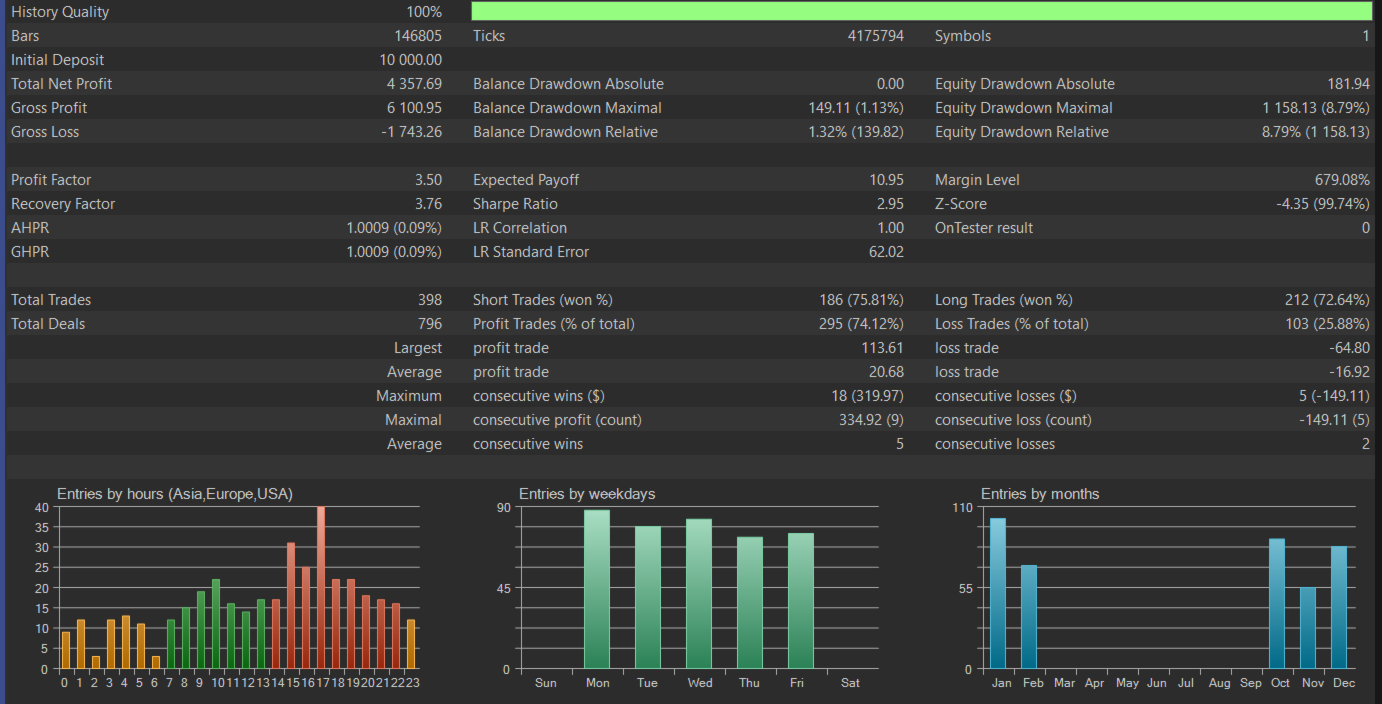
Task: Select consecutive wins ($) value 18 (319.97)
Action: click(868, 396)
